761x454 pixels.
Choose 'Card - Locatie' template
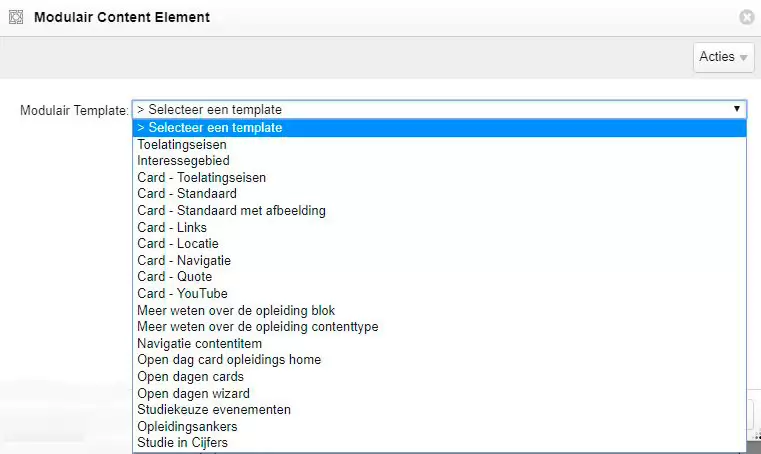click(x=178, y=243)
